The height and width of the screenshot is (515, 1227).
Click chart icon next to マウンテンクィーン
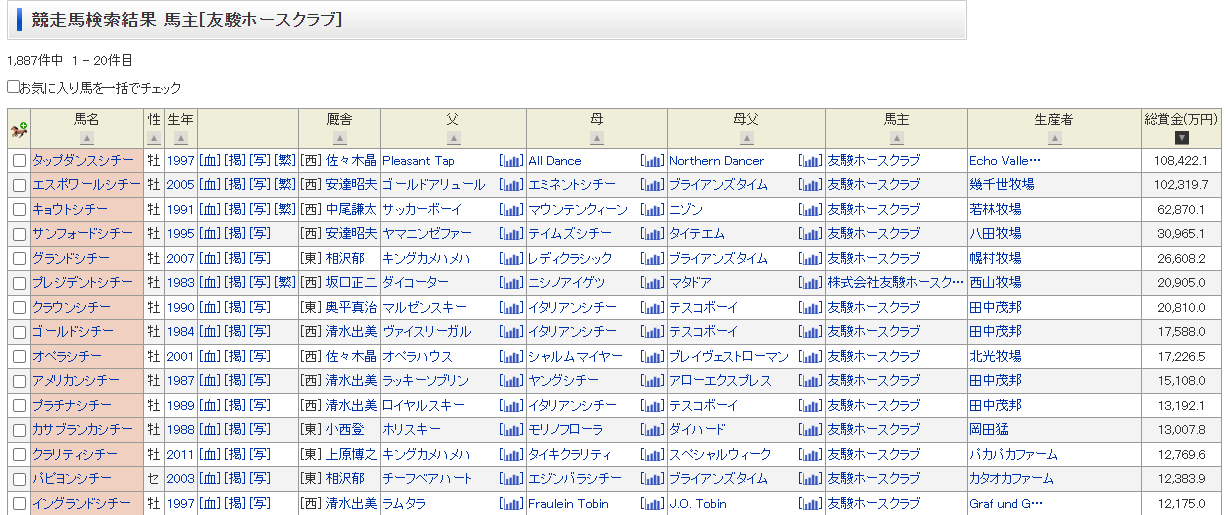[652, 210]
